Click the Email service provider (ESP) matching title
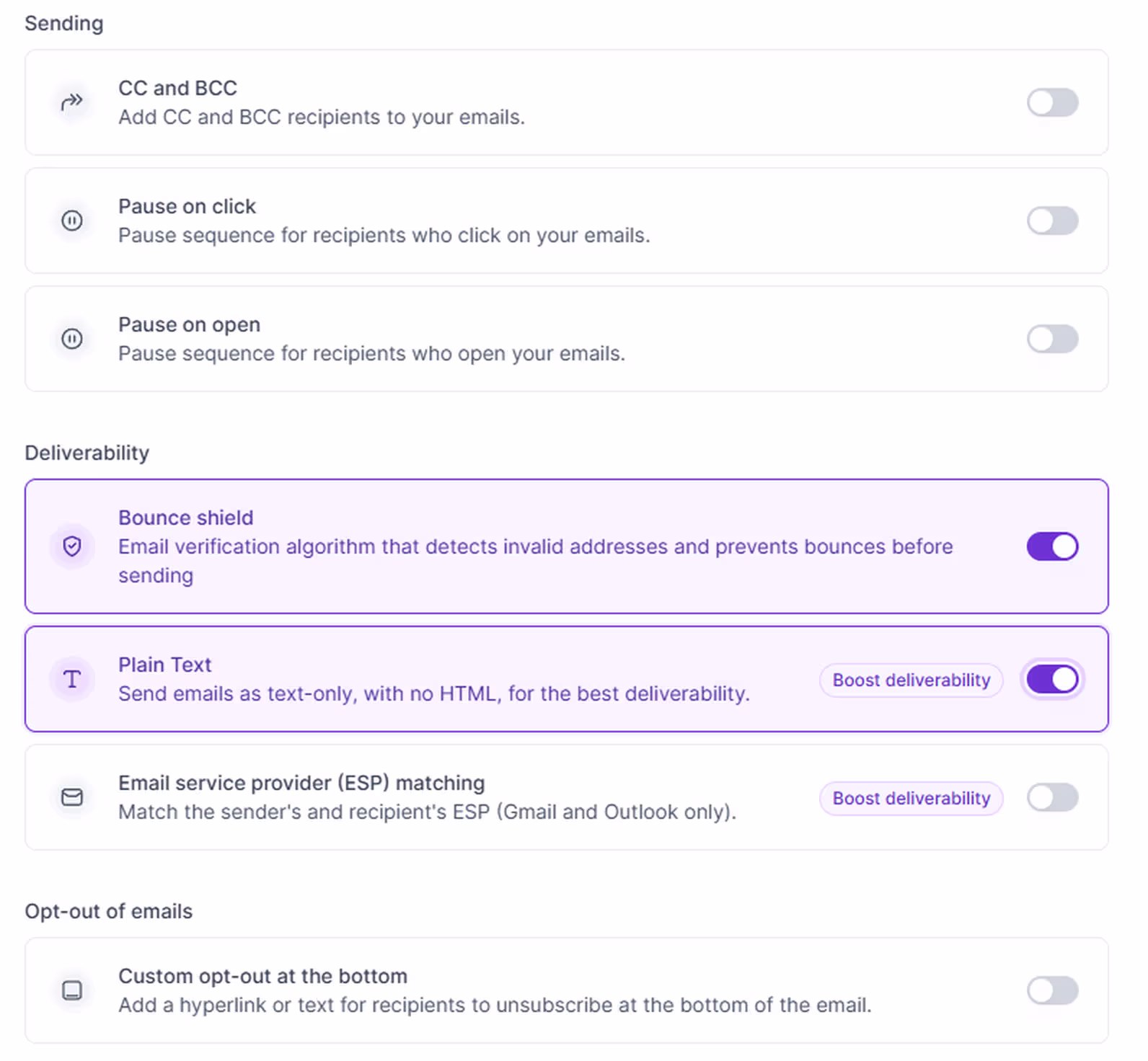1148x1061 pixels. point(301,783)
